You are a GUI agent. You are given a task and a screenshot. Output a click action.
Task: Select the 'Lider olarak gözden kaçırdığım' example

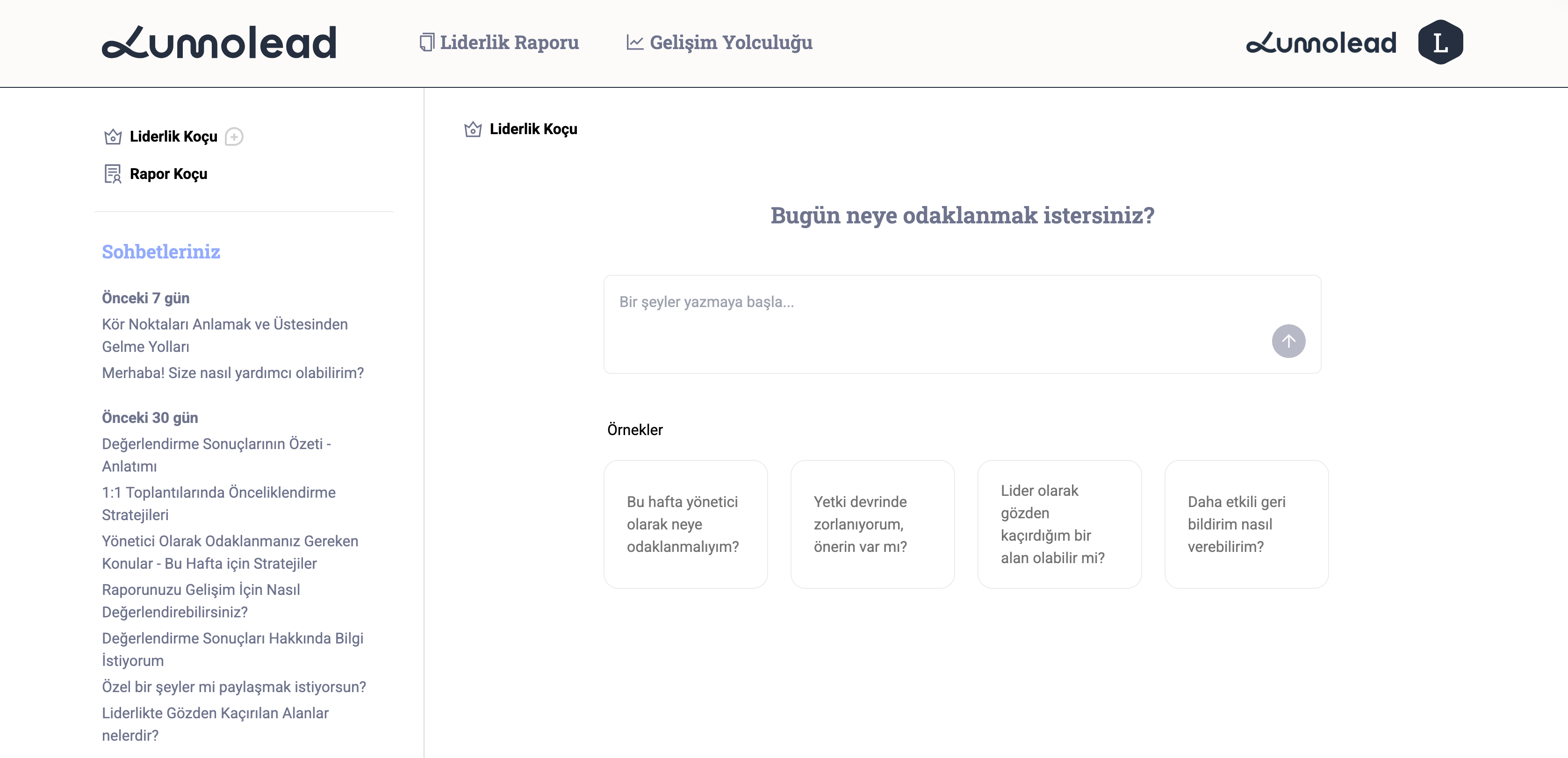click(x=1059, y=524)
